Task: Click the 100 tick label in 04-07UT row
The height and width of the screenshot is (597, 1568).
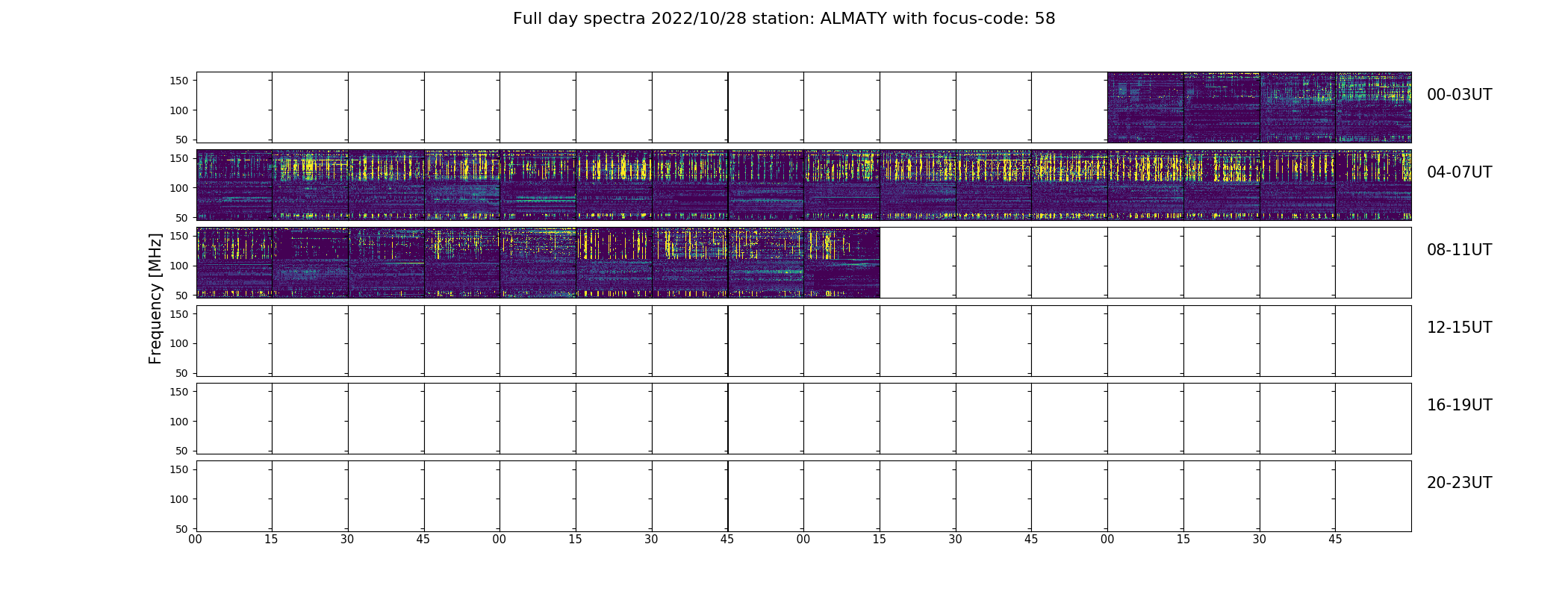Action: (x=180, y=188)
